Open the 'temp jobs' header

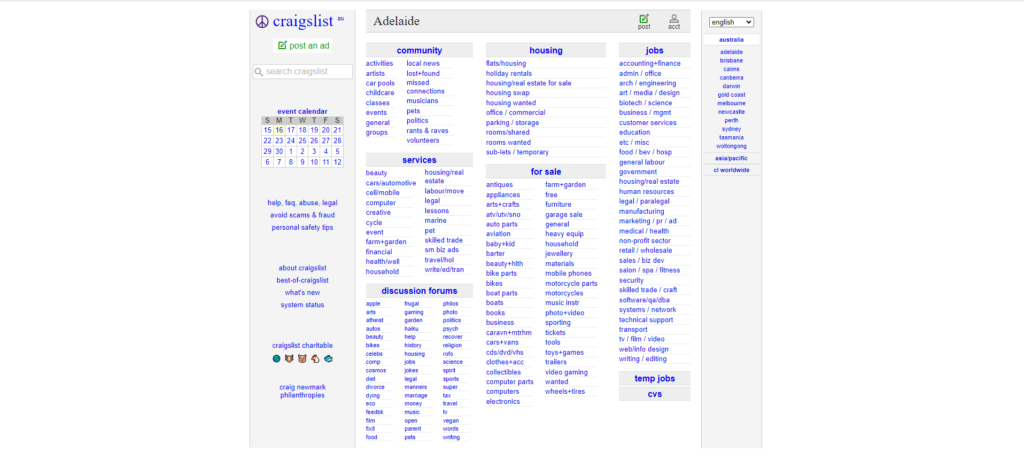(654, 379)
